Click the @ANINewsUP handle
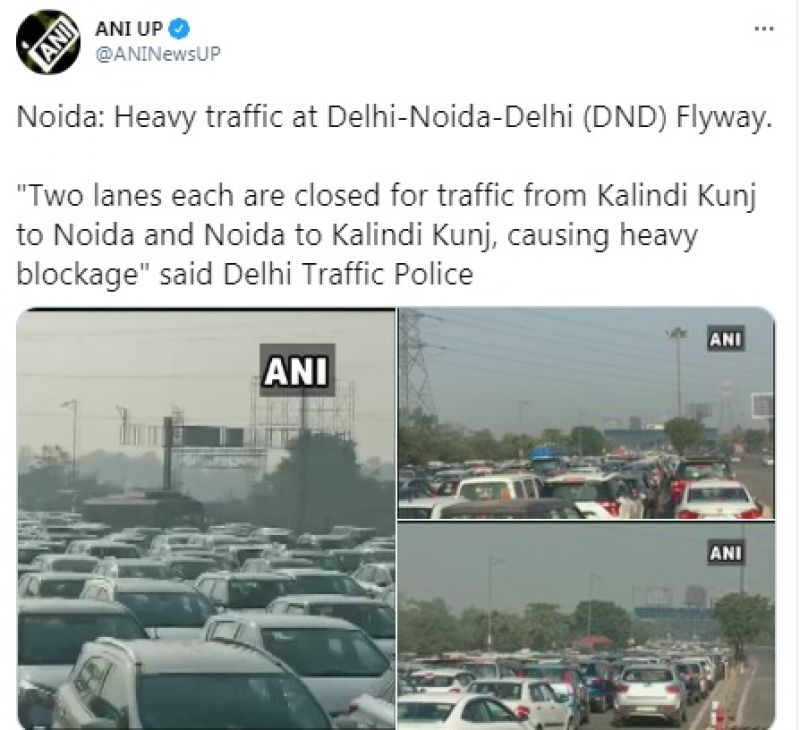This screenshot has height=730, width=800. point(158,54)
